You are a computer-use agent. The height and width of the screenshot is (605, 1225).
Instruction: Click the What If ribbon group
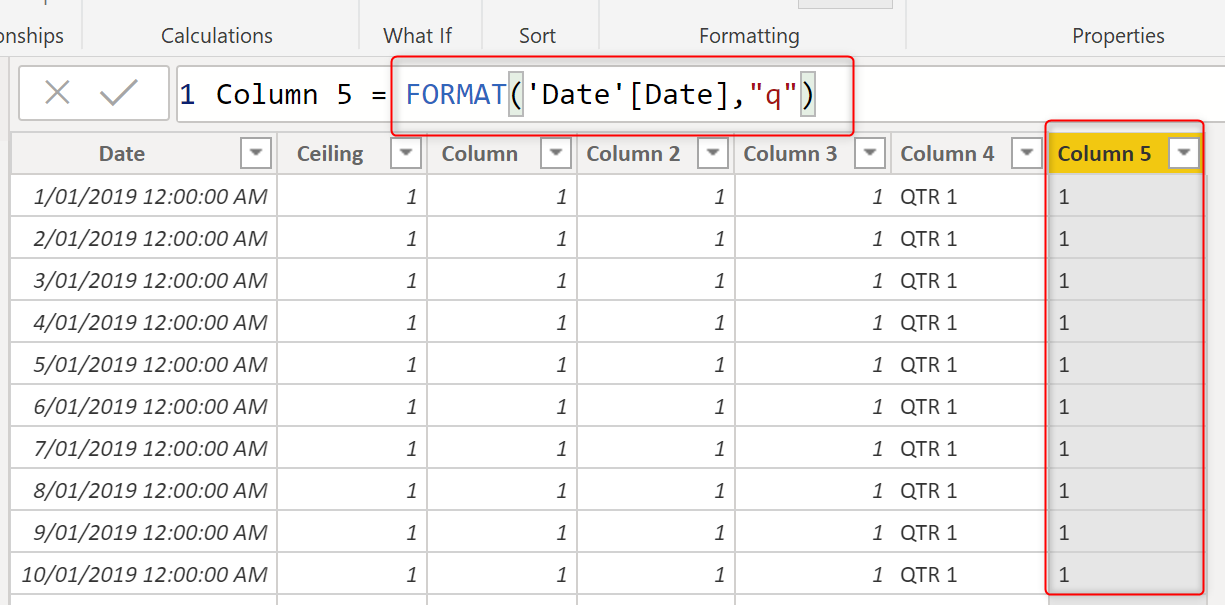pyautogui.click(x=417, y=36)
